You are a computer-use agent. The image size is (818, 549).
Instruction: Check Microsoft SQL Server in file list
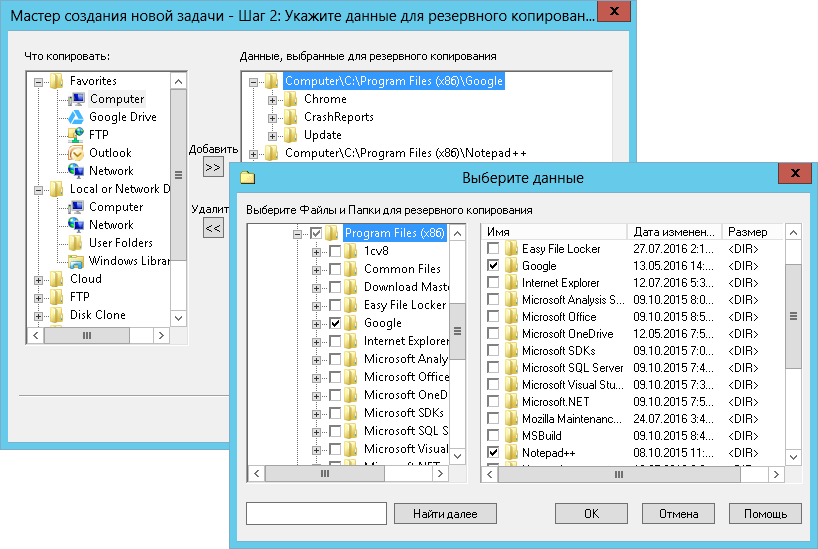(493, 367)
